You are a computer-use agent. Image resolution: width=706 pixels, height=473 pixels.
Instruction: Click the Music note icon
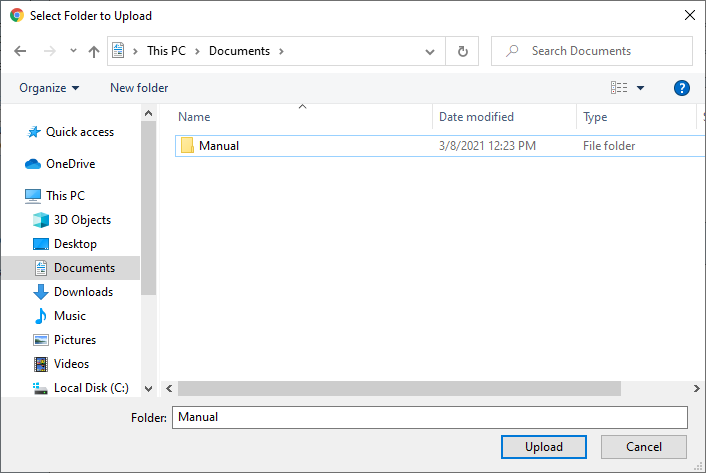pos(41,316)
